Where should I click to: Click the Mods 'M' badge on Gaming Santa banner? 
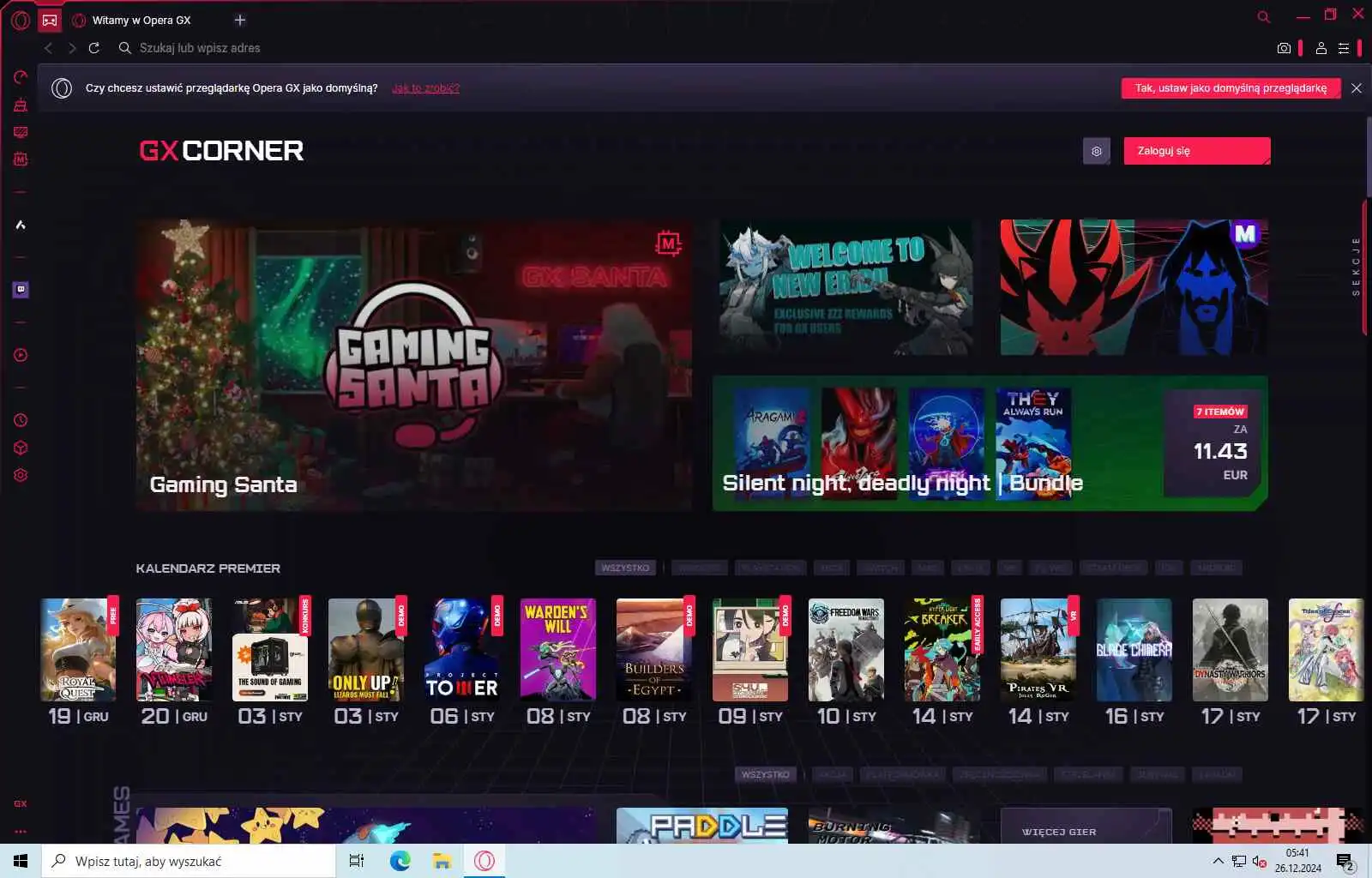coord(668,244)
